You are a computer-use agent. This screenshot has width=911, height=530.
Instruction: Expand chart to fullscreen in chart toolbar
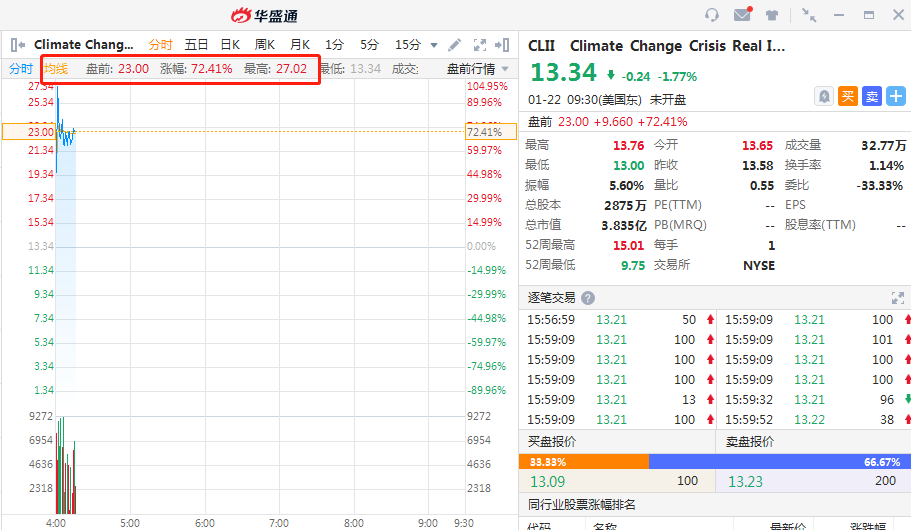(480, 45)
